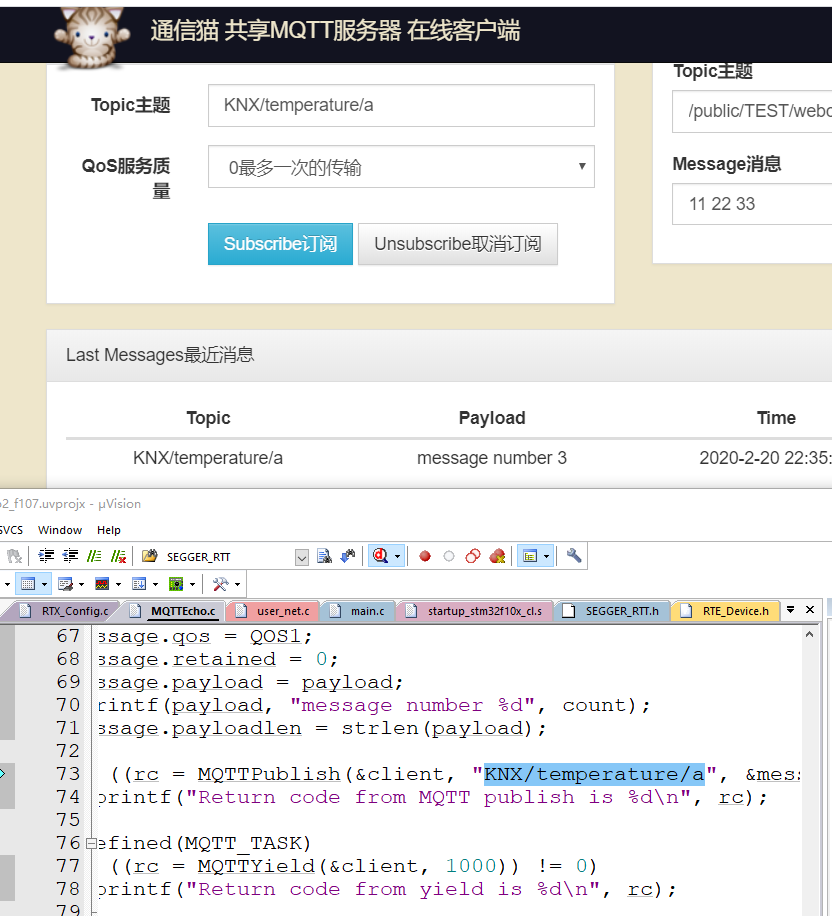The image size is (832, 916).
Task: Click the Subscribe订阅 button
Action: pos(280,244)
